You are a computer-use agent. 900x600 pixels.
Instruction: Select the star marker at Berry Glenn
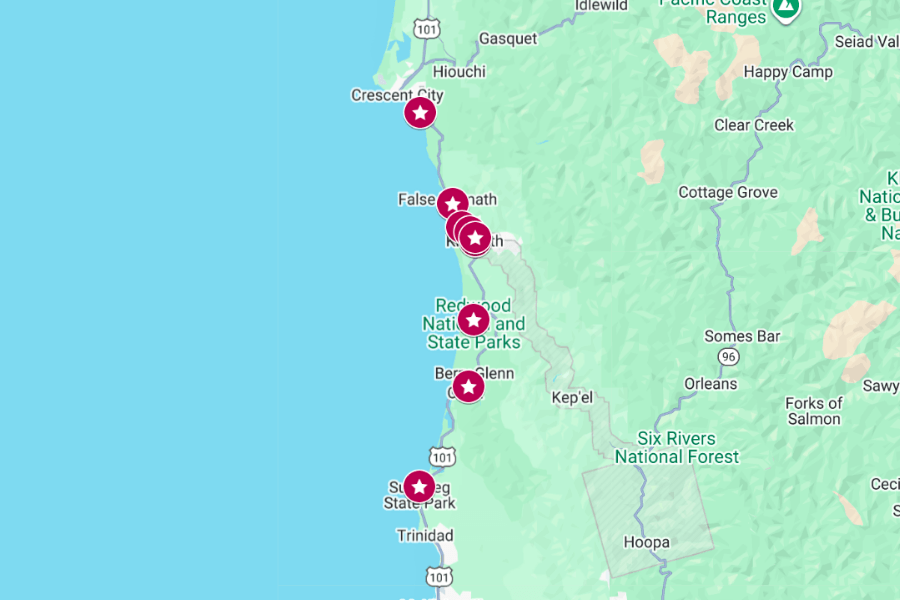(468, 386)
